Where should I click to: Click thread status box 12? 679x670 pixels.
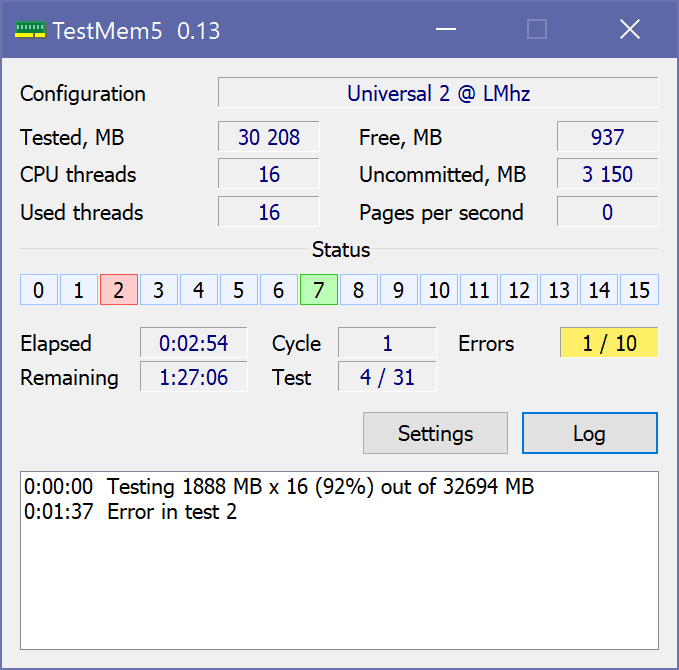tap(519, 291)
